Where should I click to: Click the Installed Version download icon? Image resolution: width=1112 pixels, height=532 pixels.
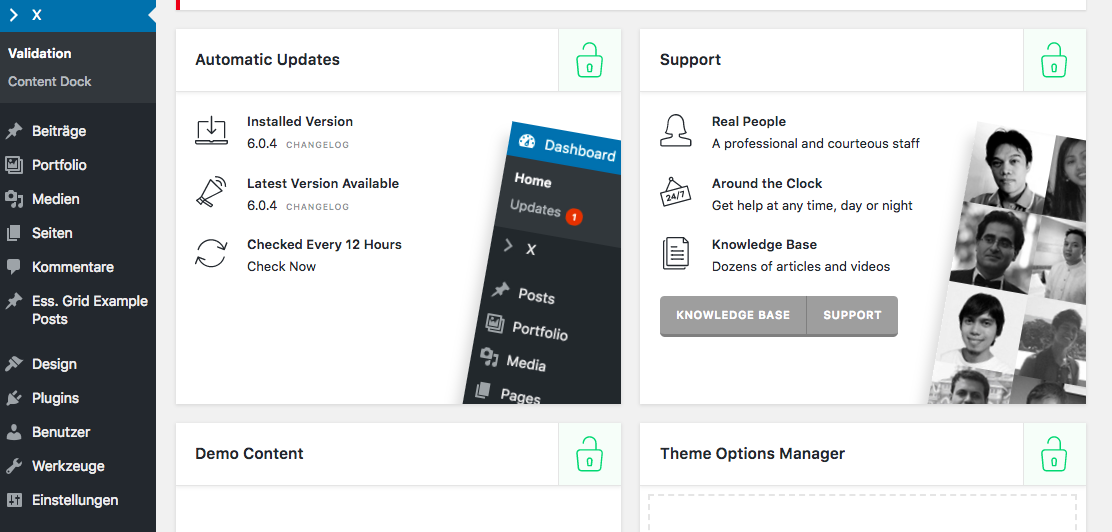pyautogui.click(x=211, y=131)
